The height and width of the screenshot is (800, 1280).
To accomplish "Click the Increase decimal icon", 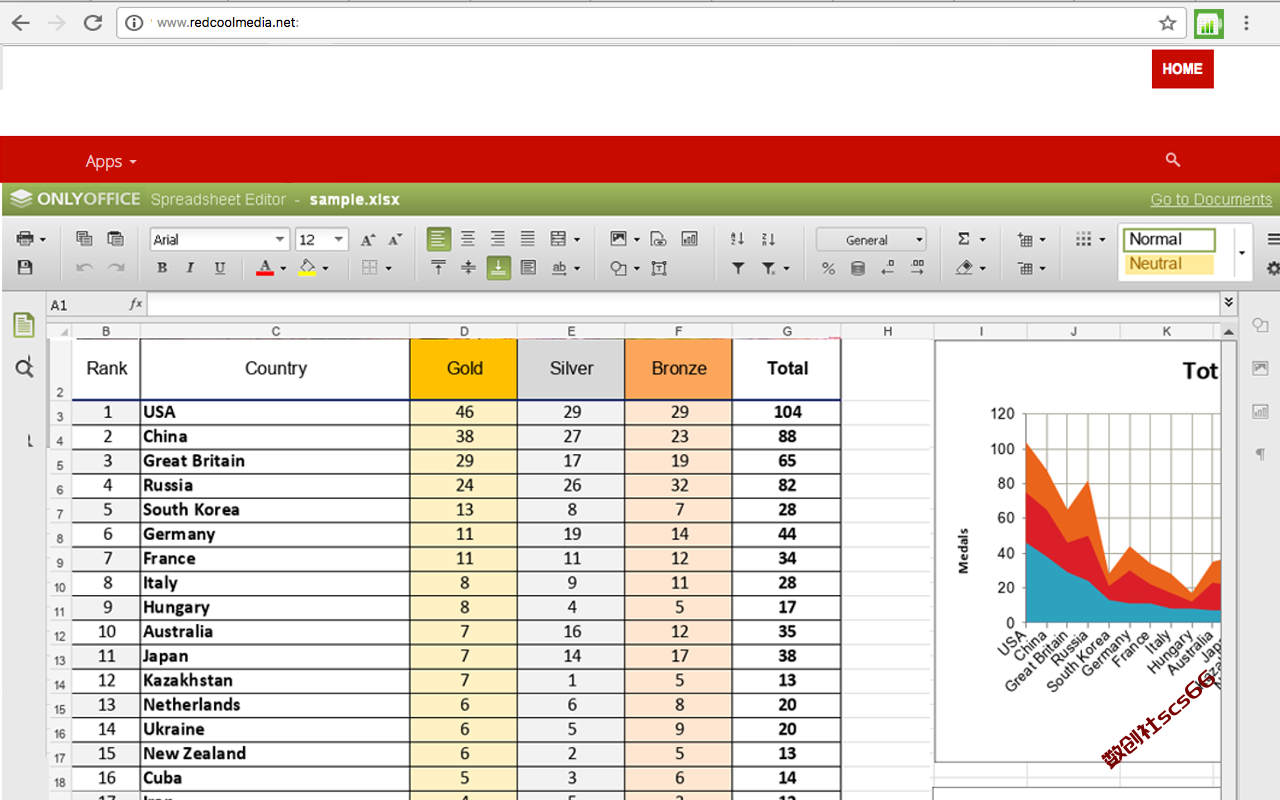I will coord(918,268).
